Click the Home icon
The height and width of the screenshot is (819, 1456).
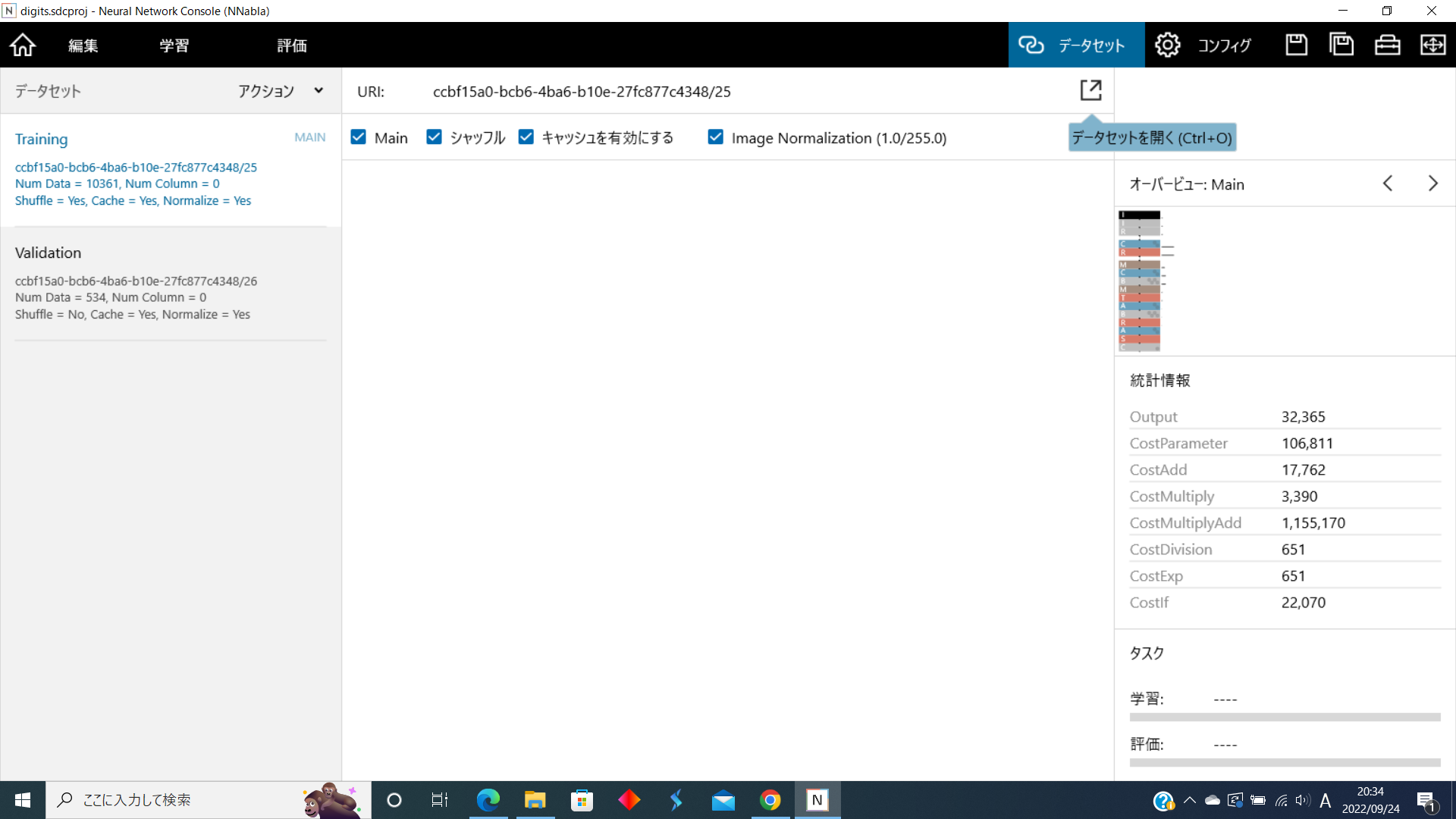click(x=23, y=45)
